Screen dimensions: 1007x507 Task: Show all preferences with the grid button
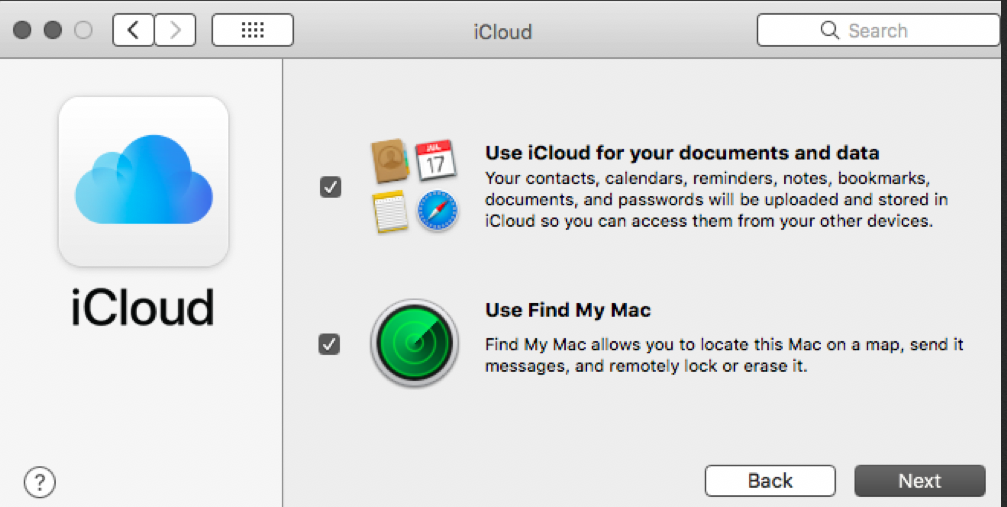253,30
